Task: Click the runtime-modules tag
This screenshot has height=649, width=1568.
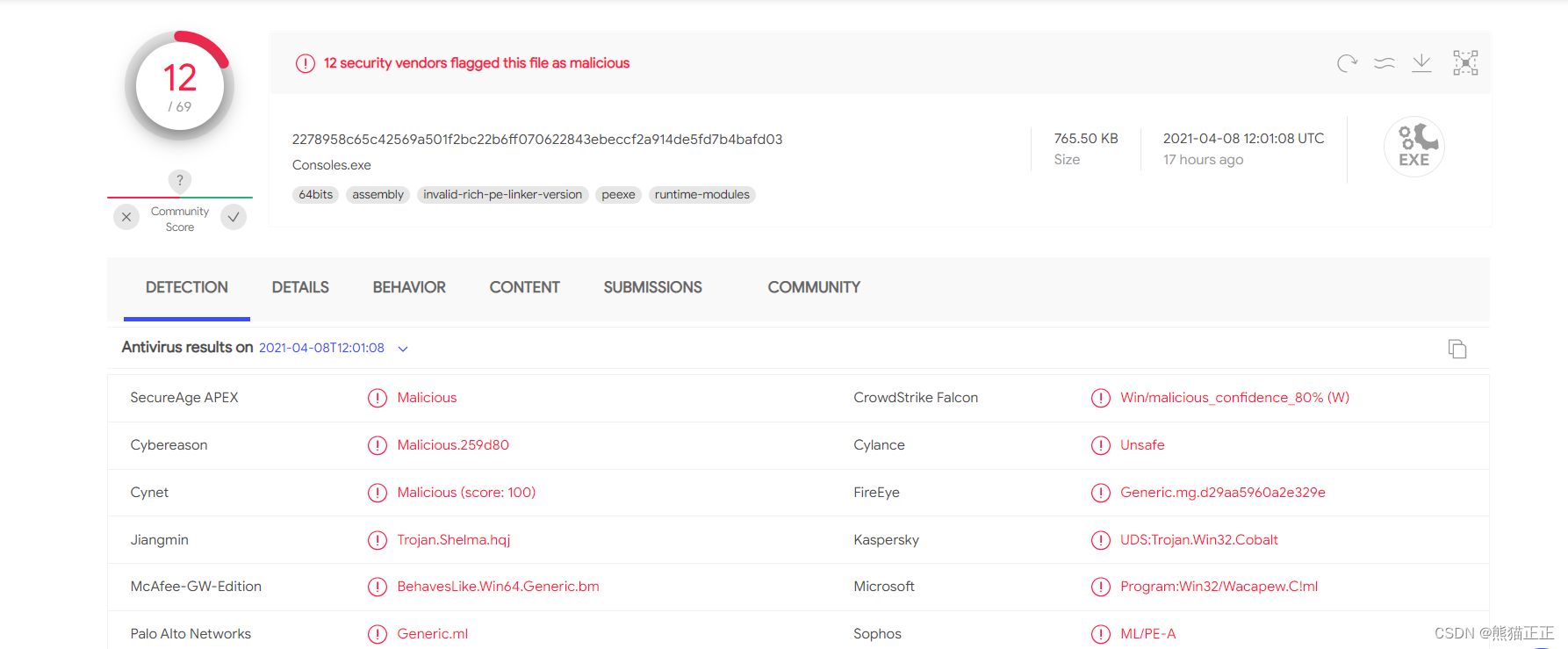Action: (702, 195)
